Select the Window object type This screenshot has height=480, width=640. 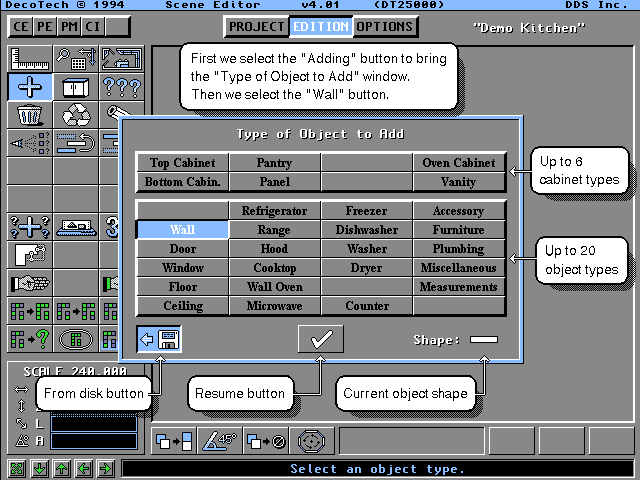tap(182, 268)
